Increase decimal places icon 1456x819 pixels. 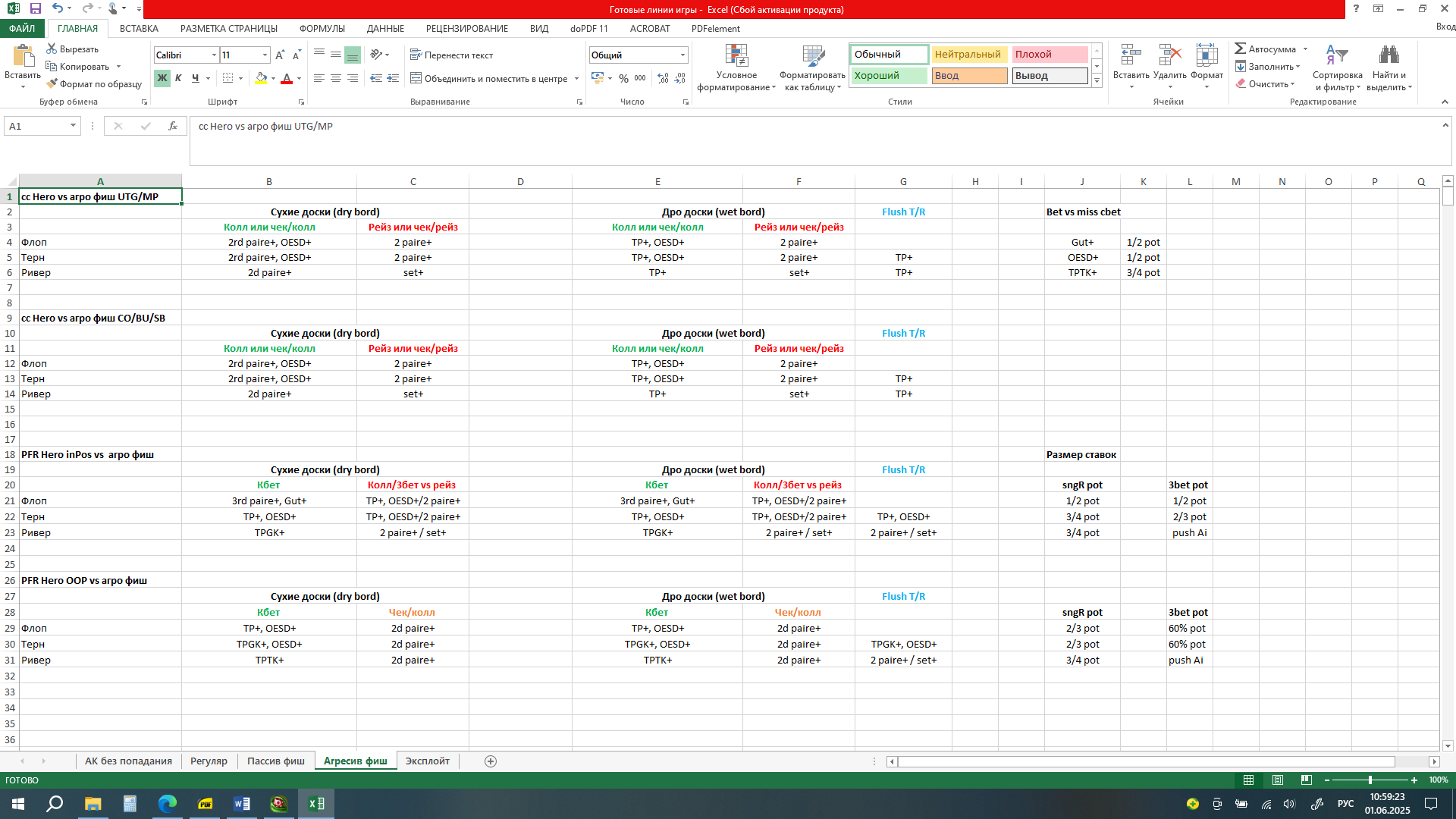pyautogui.click(x=664, y=78)
